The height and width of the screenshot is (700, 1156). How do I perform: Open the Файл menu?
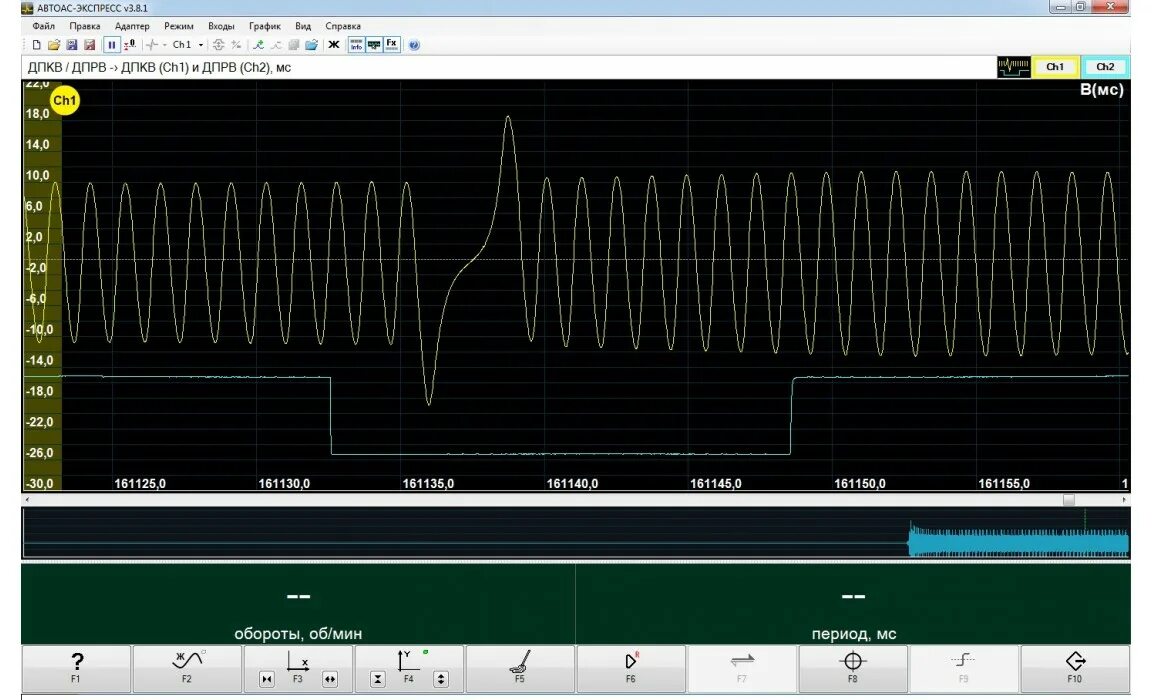point(43,26)
